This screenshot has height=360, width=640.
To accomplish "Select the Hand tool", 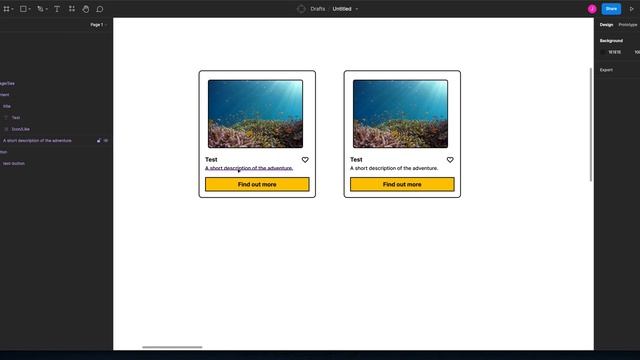I will [86, 9].
